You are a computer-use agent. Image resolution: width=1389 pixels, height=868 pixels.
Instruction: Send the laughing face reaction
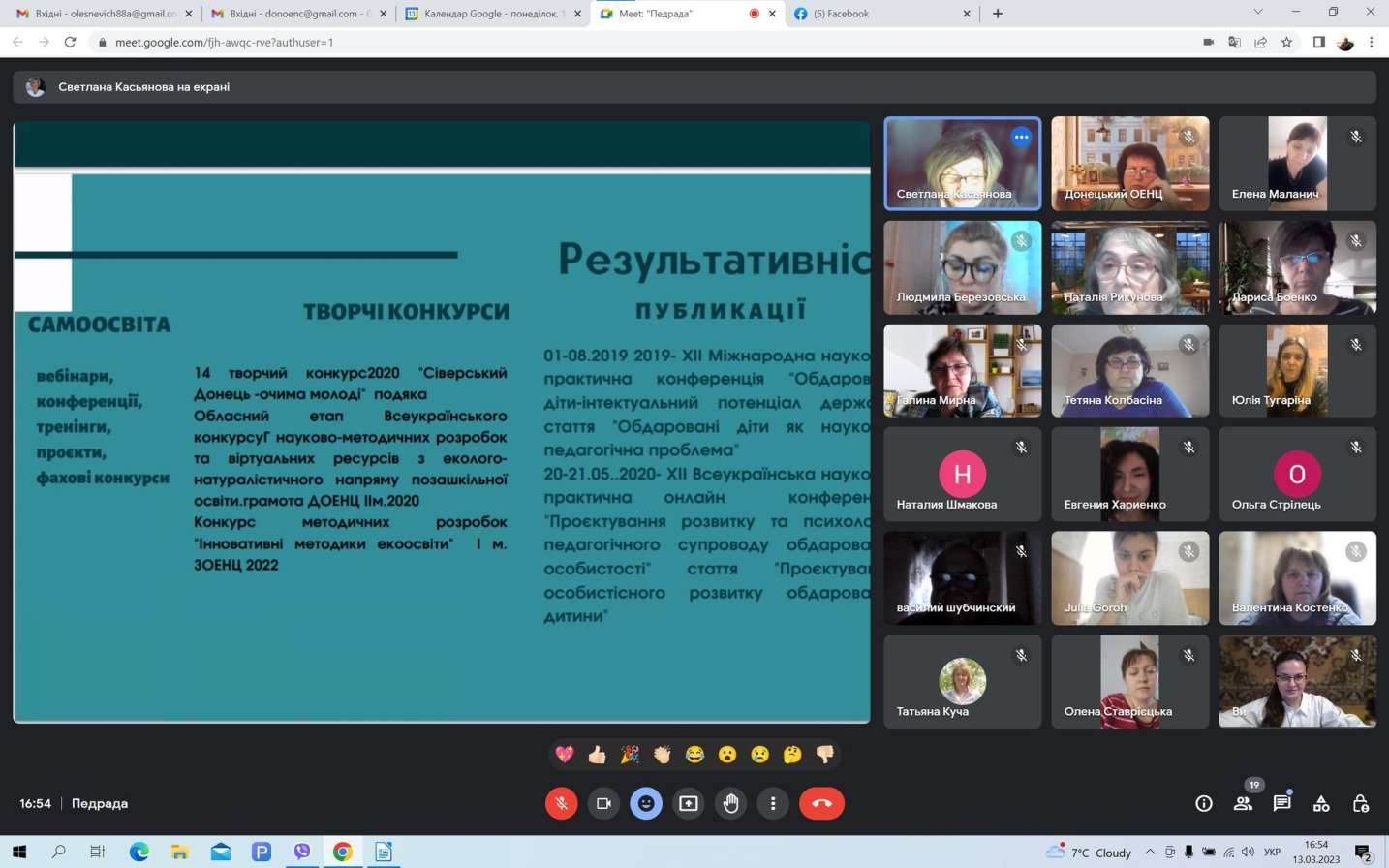[x=694, y=754]
